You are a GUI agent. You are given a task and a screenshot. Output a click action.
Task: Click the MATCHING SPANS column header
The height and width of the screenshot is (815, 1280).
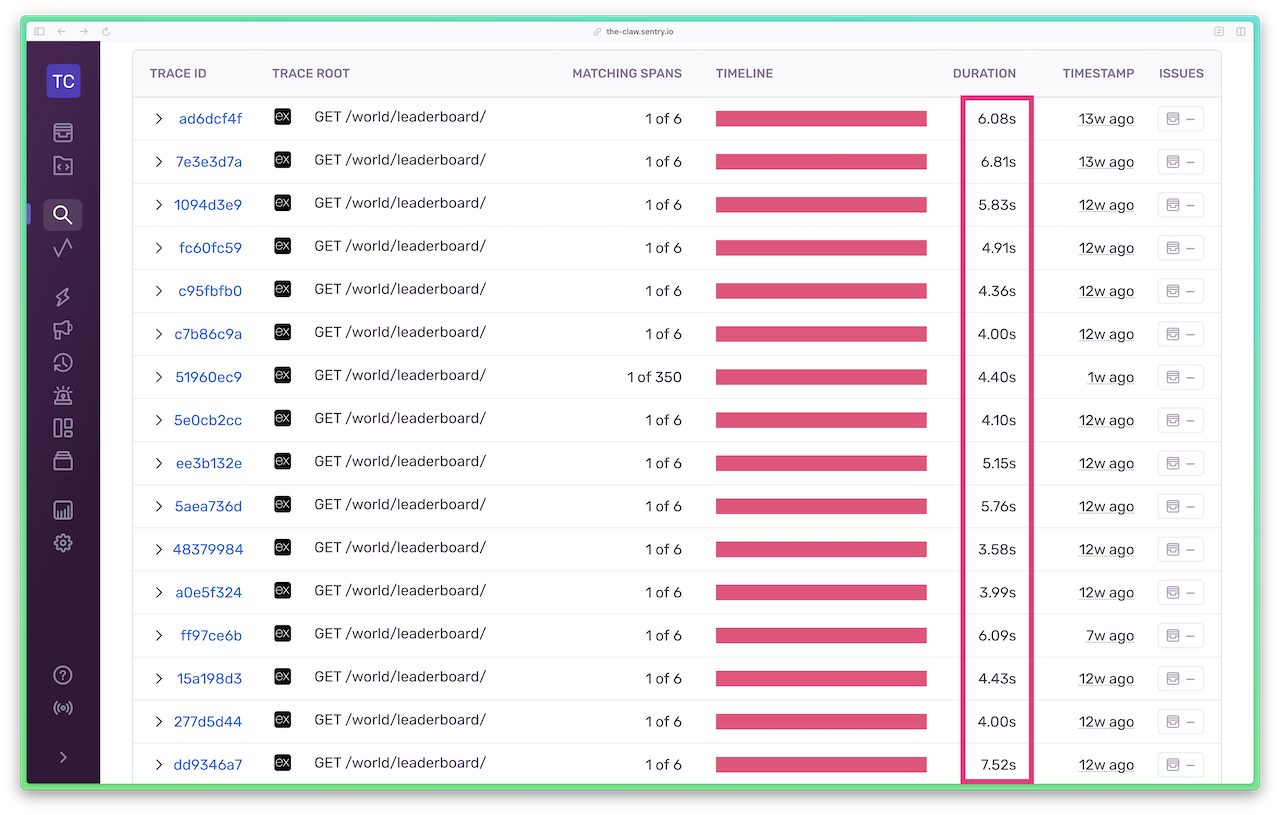(627, 73)
